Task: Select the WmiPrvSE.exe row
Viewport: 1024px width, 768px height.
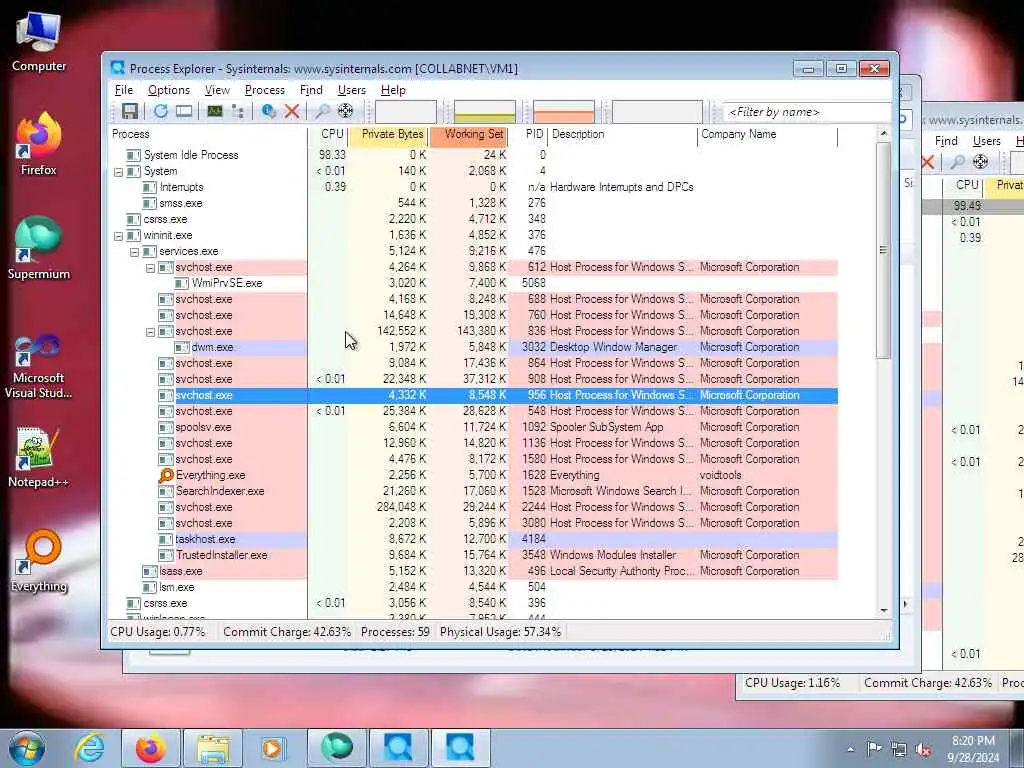Action: pos(473,283)
